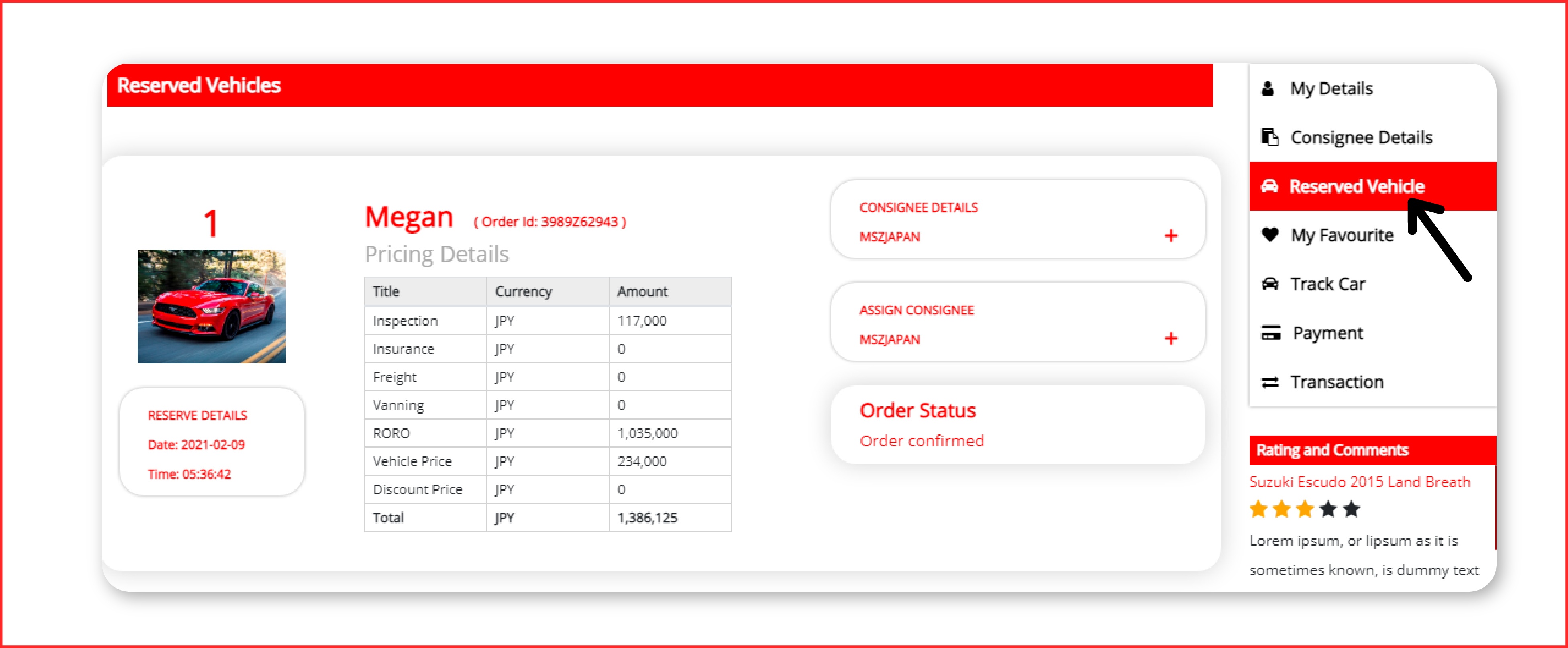Click the Payment card icon
The width and height of the screenshot is (1568, 648).
pos(1270,333)
